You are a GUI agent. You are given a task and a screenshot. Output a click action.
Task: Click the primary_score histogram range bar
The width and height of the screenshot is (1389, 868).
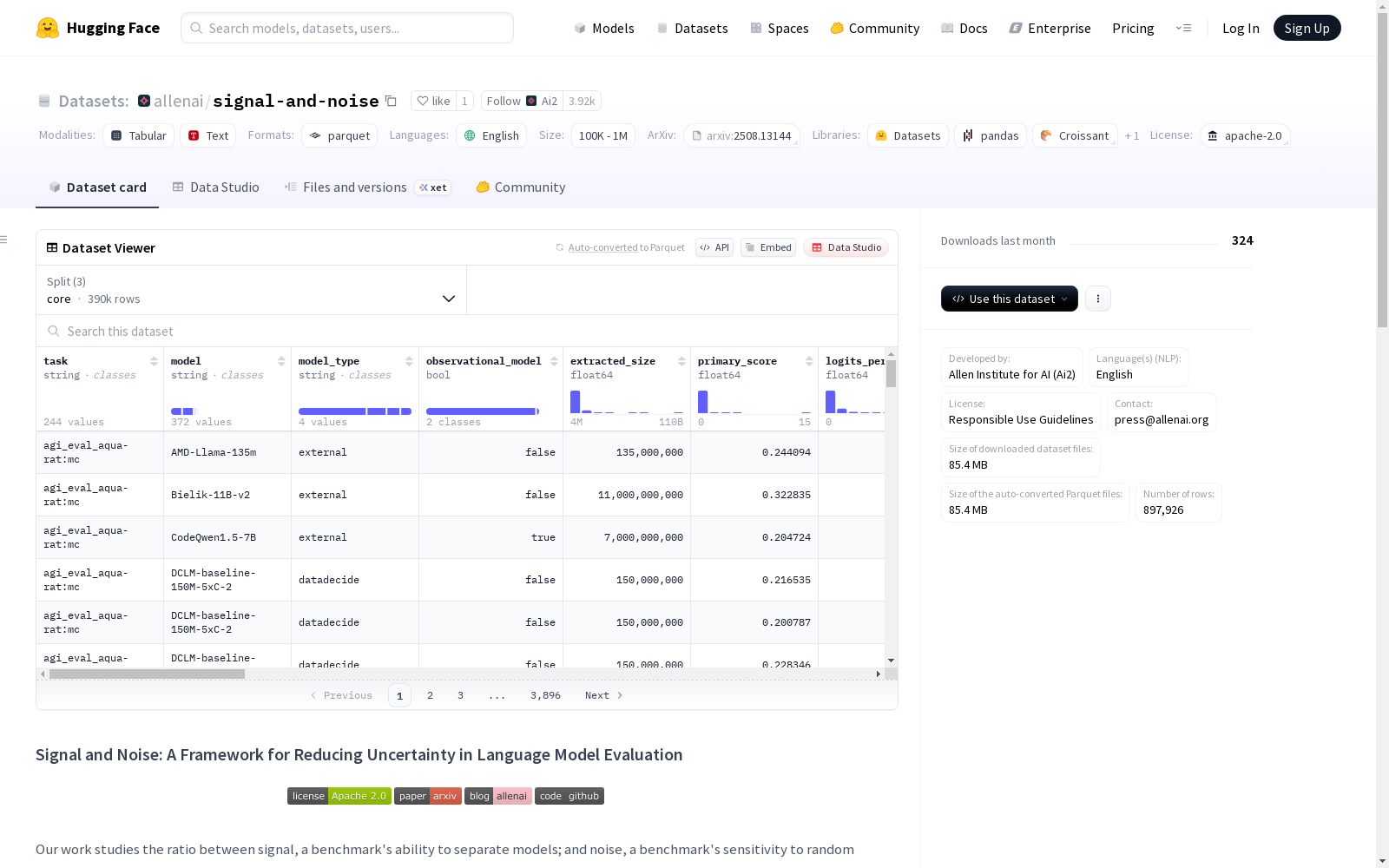point(754,402)
